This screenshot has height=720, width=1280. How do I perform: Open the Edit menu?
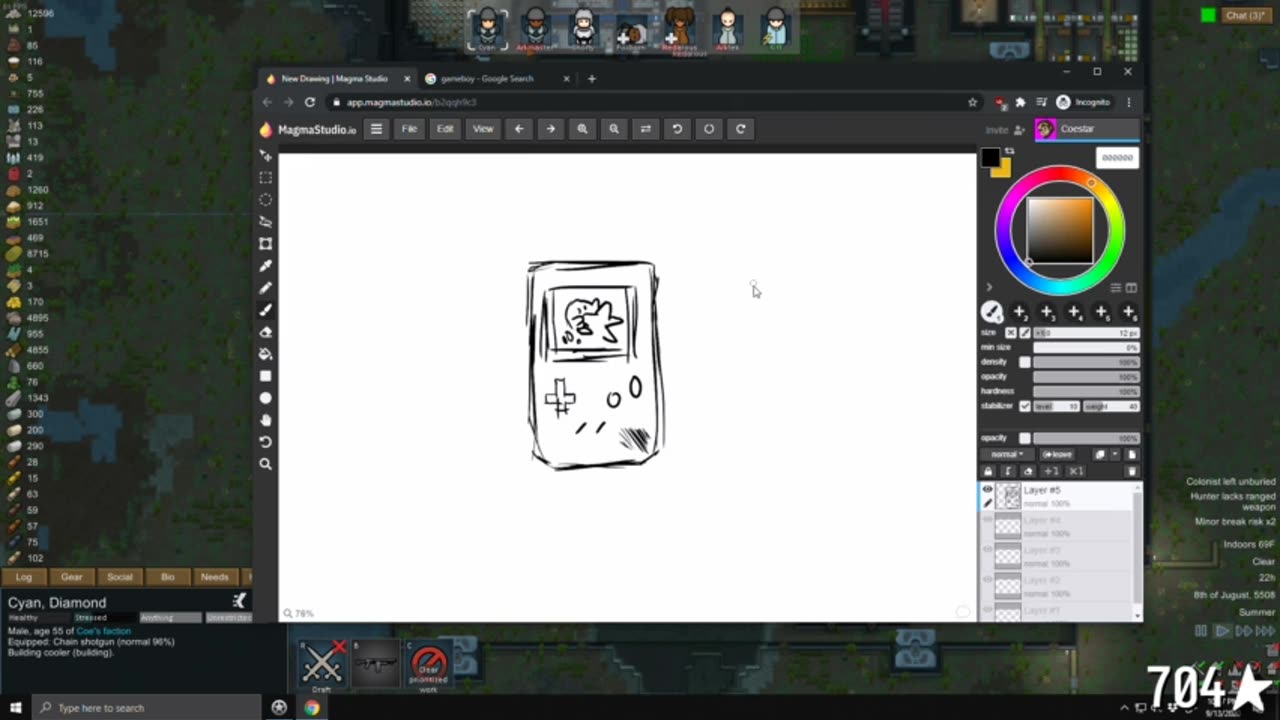click(445, 129)
